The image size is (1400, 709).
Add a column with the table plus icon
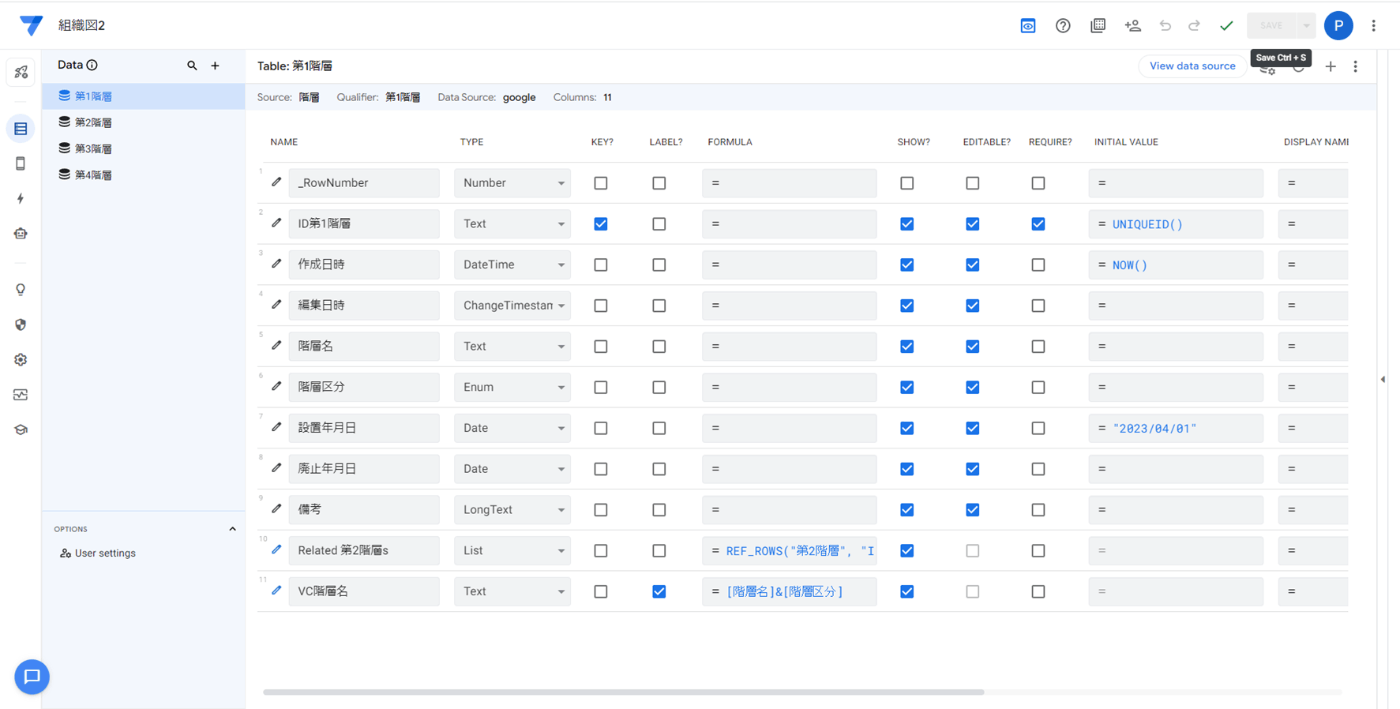pyautogui.click(x=1330, y=67)
